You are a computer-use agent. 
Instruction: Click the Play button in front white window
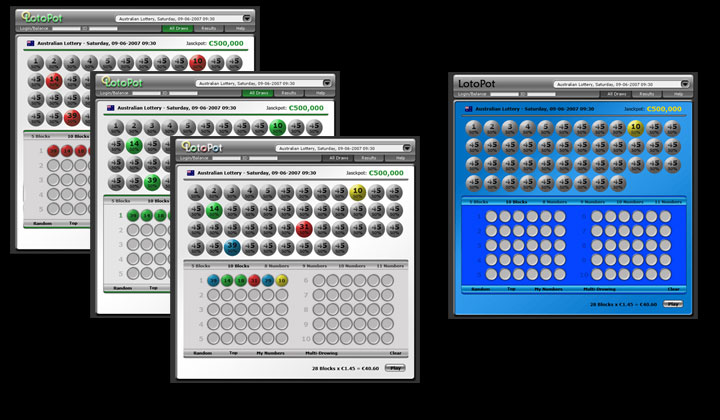coord(395,368)
